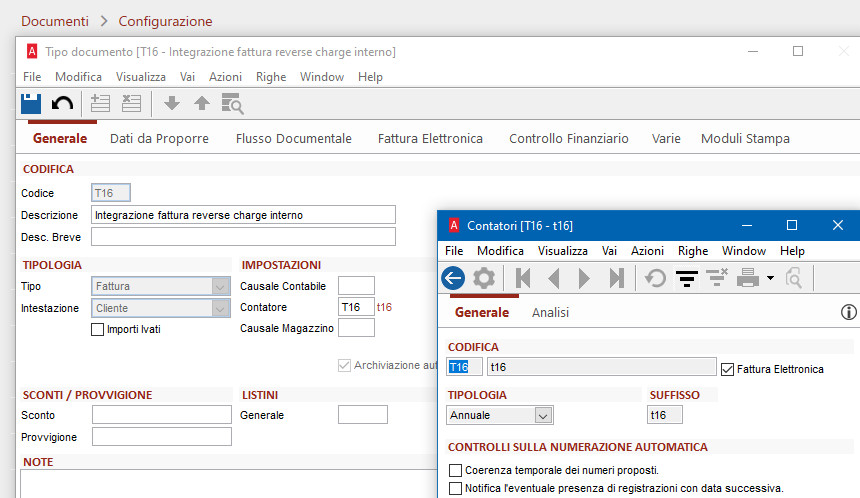
Task: Open Modifica menu in Tipo documento window
Action: pyautogui.click(x=78, y=77)
